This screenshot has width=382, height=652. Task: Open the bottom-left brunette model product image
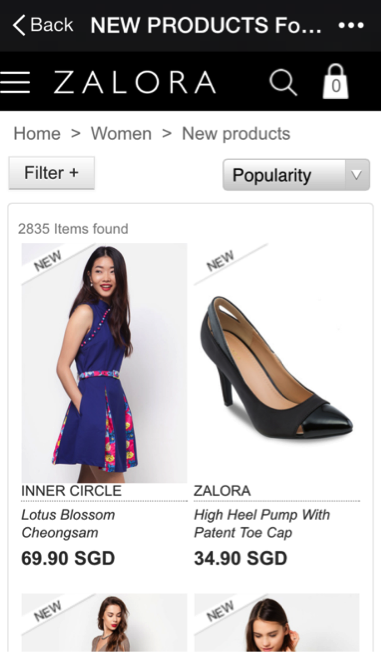click(x=104, y=622)
